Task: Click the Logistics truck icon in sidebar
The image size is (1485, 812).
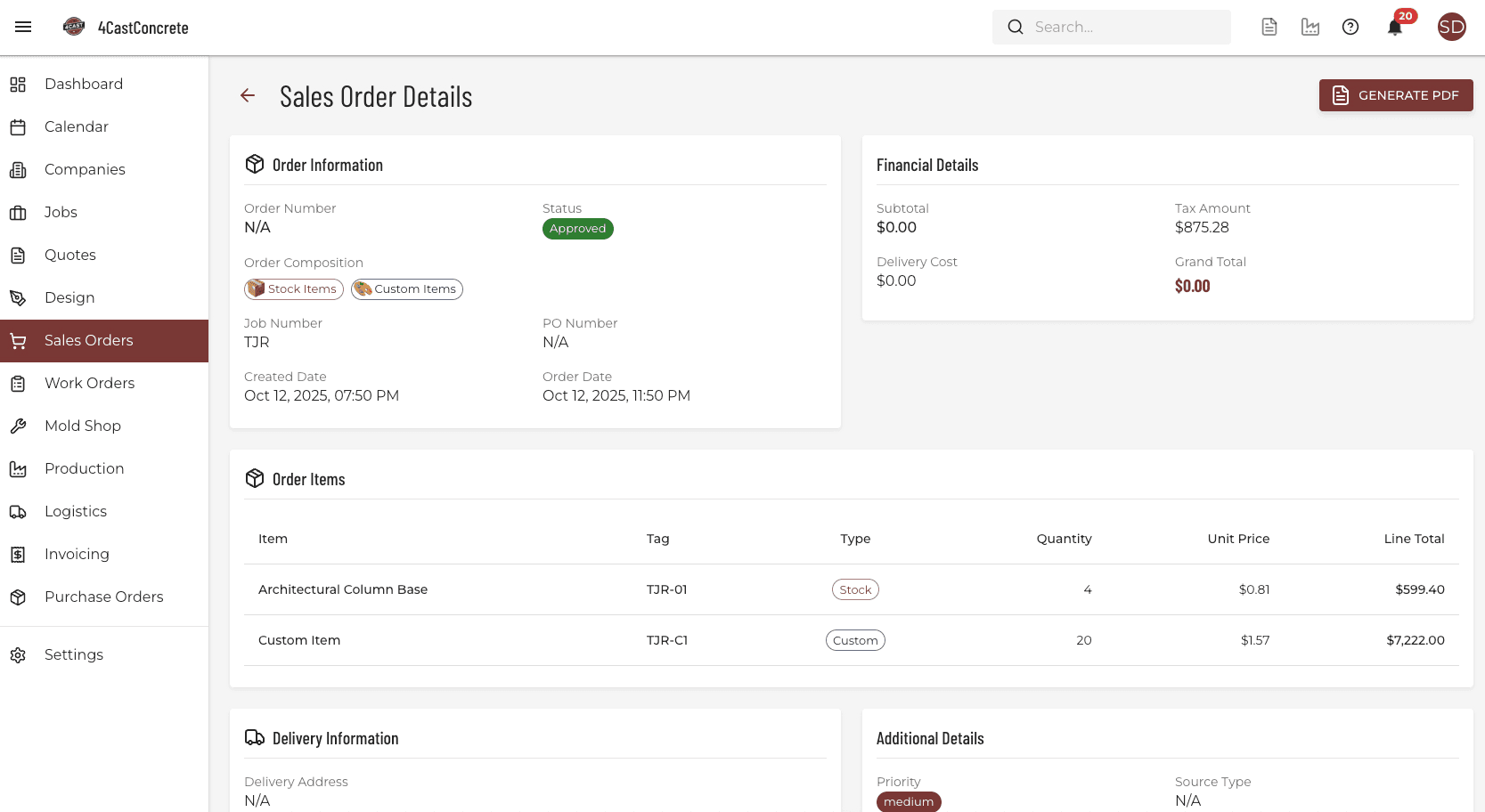Action: click(19, 511)
